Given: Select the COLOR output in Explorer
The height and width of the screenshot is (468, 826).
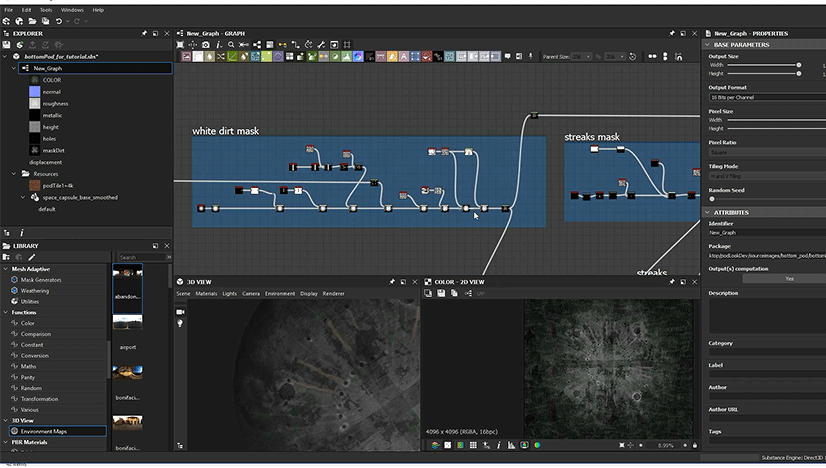Looking at the screenshot, I should point(52,80).
